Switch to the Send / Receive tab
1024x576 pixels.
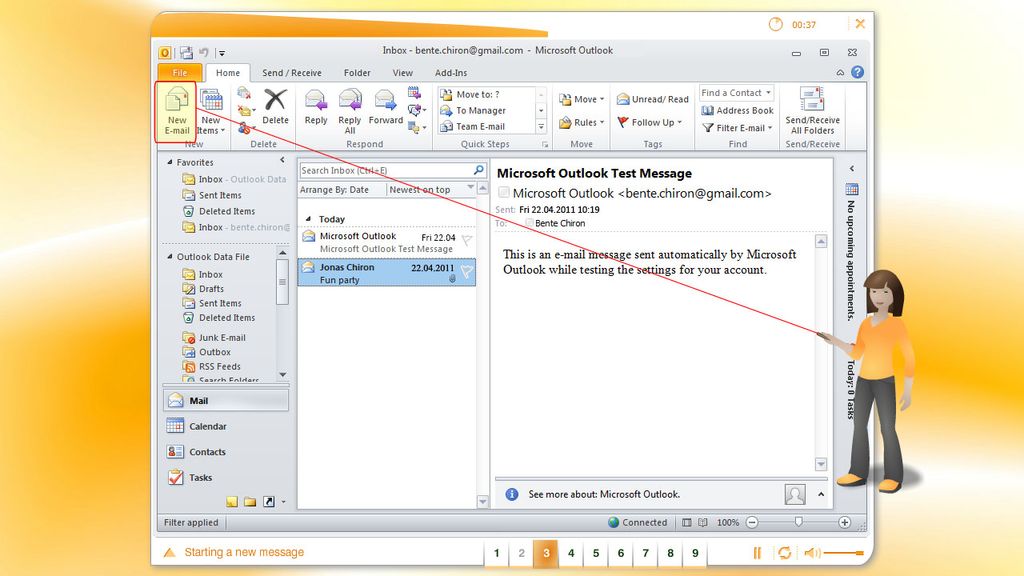point(292,72)
